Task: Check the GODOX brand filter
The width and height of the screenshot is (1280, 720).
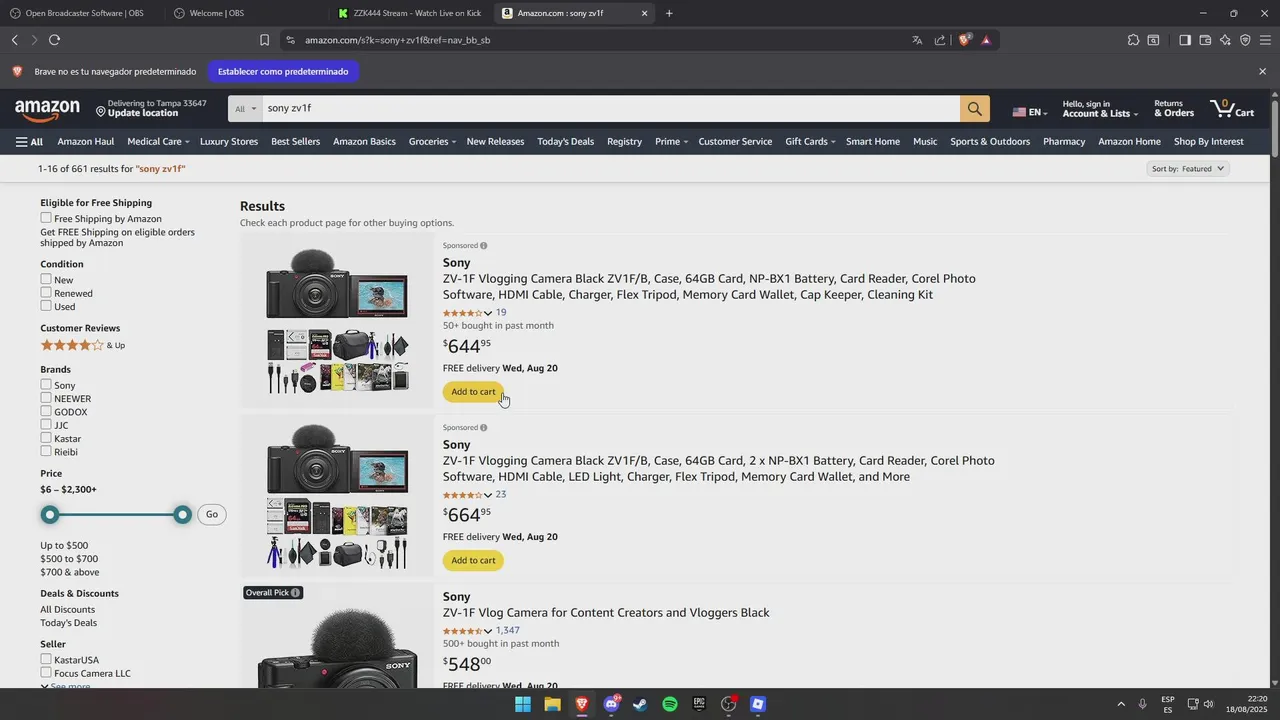Action: coord(46,411)
